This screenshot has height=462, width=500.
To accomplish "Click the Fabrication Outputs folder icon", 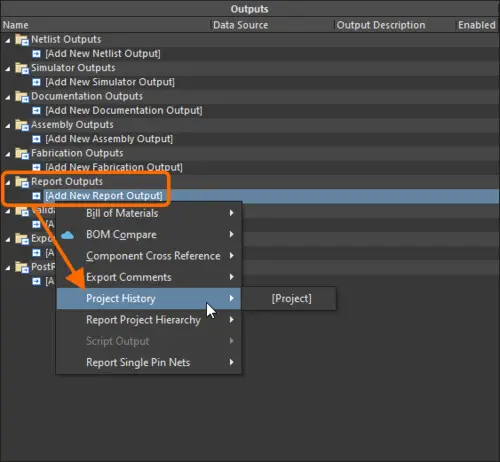I will click(x=22, y=154).
